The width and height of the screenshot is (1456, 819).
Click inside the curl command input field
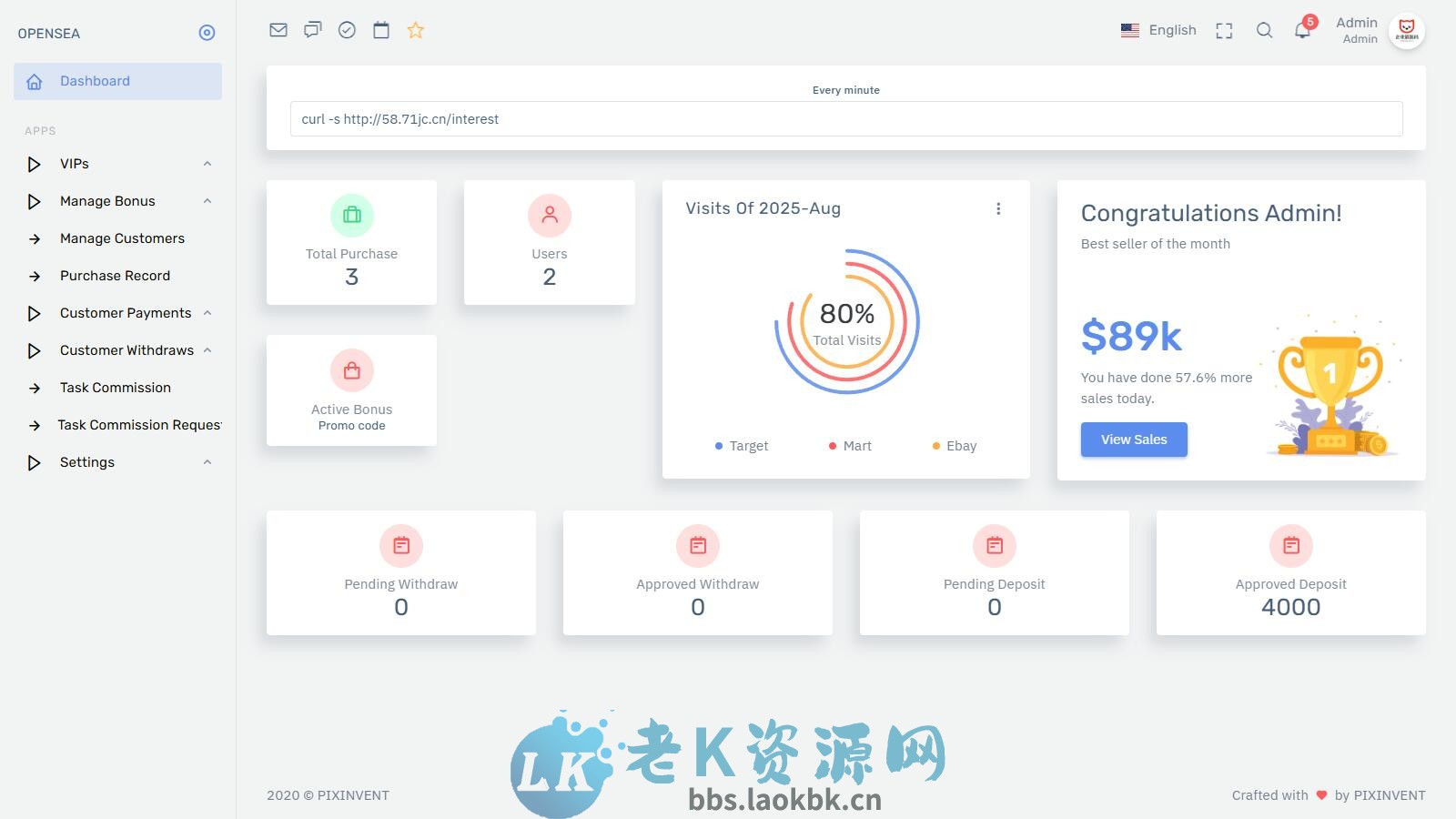tap(845, 118)
